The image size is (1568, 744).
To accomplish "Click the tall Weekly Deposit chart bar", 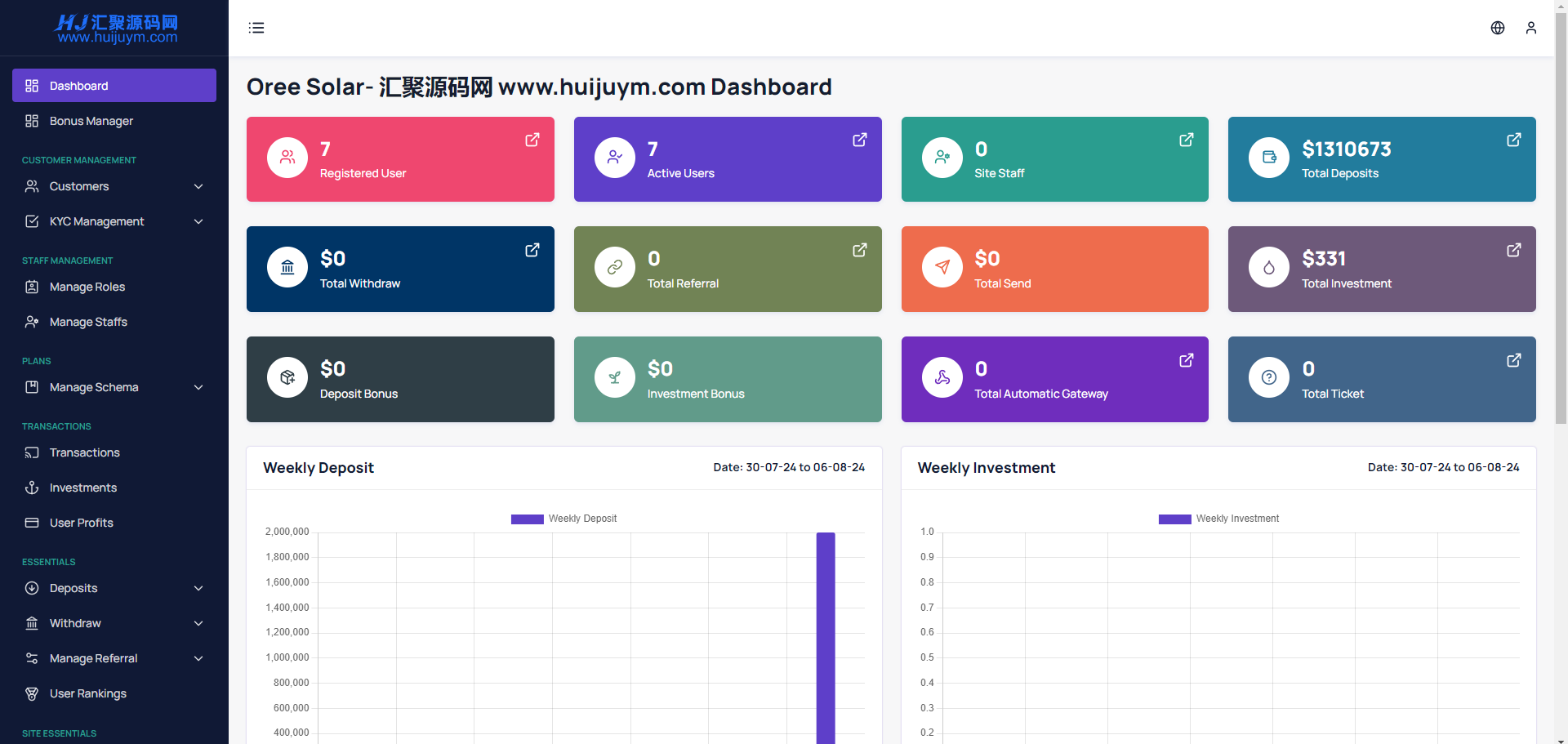I will click(x=826, y=638).
